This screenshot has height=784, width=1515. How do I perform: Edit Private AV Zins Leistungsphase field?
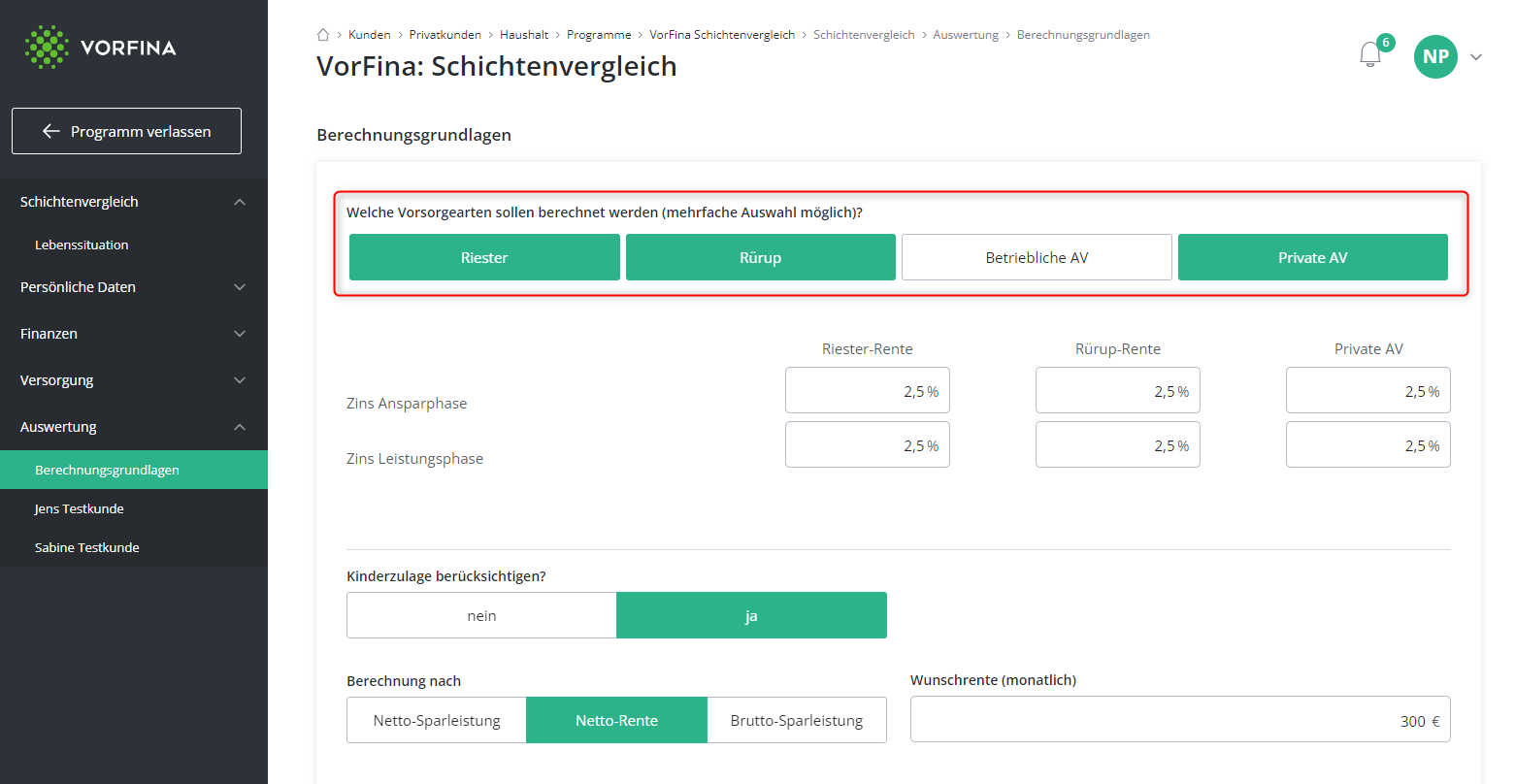click(x=1368, y=444)
